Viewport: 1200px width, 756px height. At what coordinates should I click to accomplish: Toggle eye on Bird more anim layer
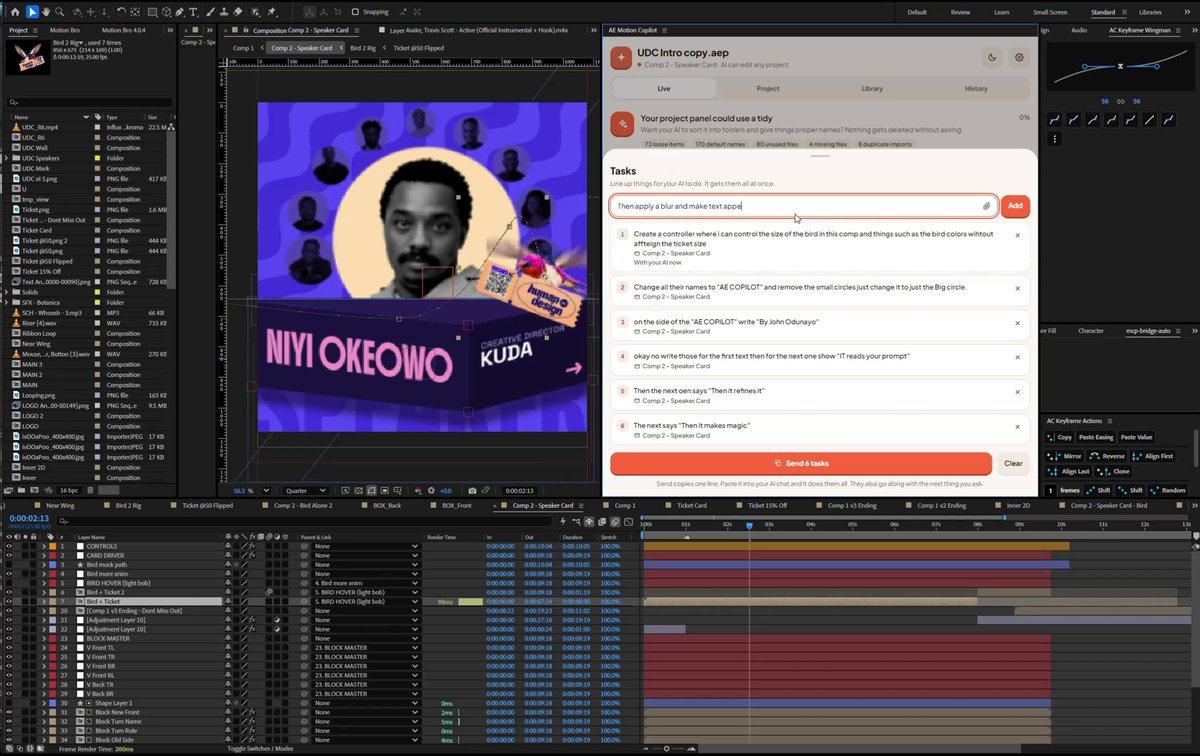9,574
